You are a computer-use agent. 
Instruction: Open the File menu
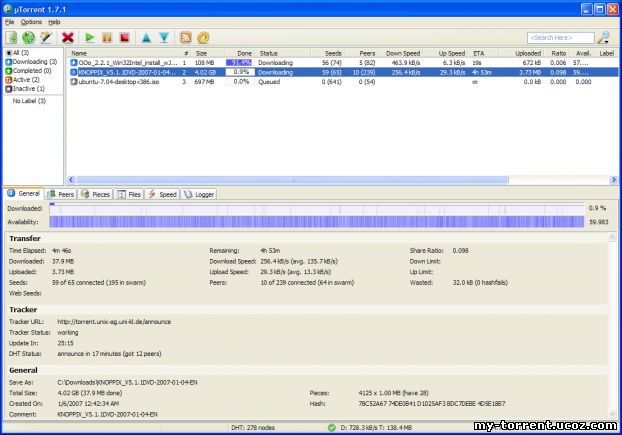[x=10, y=22]
